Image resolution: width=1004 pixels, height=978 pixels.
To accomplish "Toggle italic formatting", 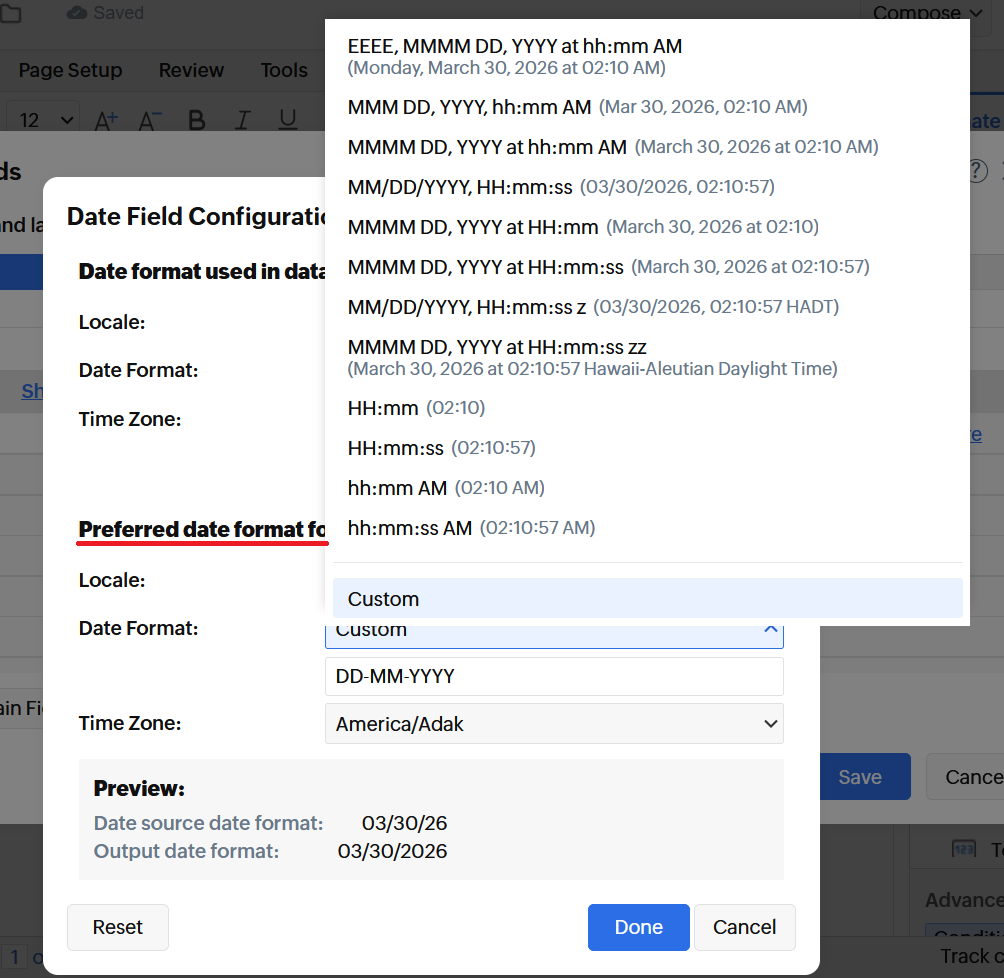I will 242,120.
